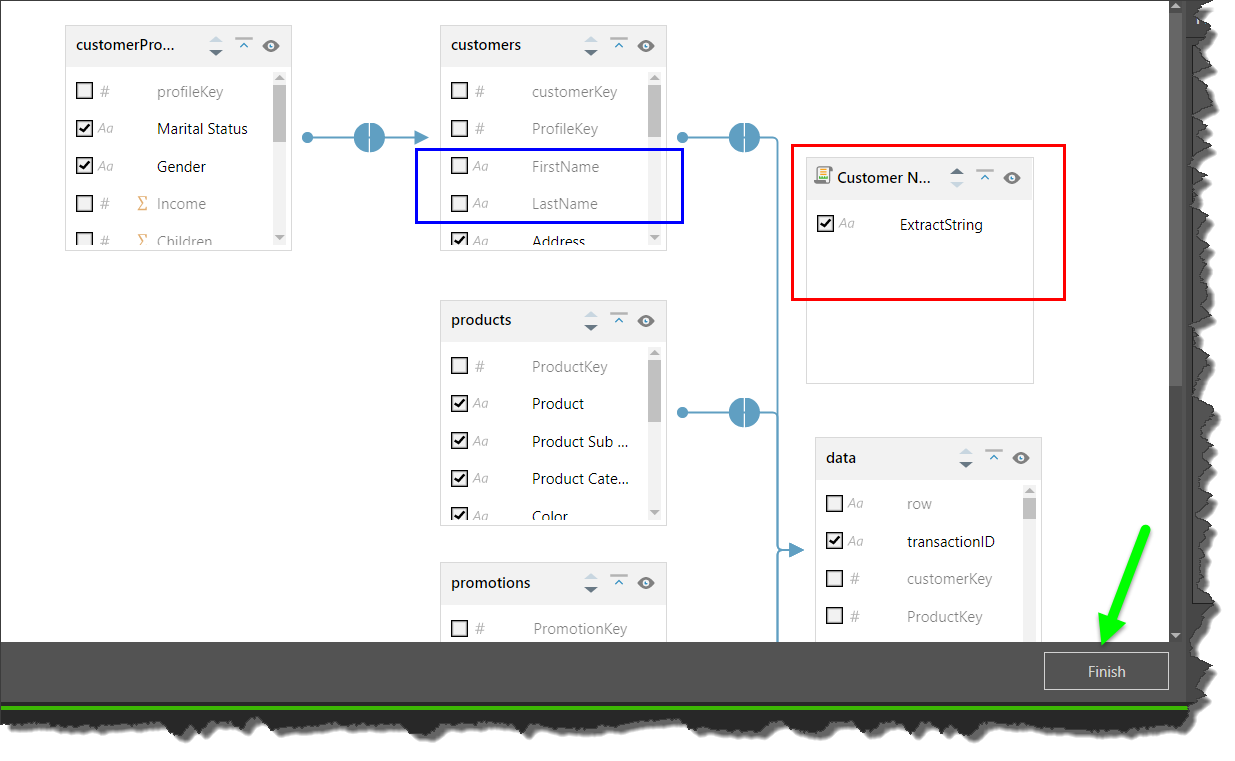
Task: Click scrollbar thumb in customerProfile table
Action: pyautogui.click(x=279, y=112)
